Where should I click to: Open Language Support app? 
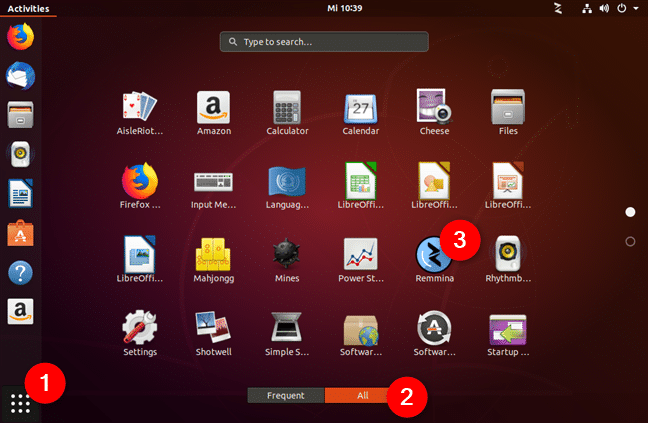(287, 187)
